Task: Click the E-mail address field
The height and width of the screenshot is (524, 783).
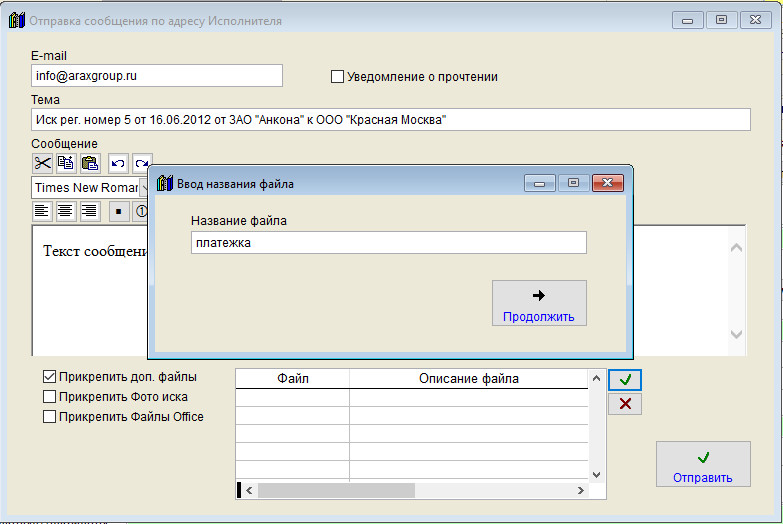Action: coord(157,75)
